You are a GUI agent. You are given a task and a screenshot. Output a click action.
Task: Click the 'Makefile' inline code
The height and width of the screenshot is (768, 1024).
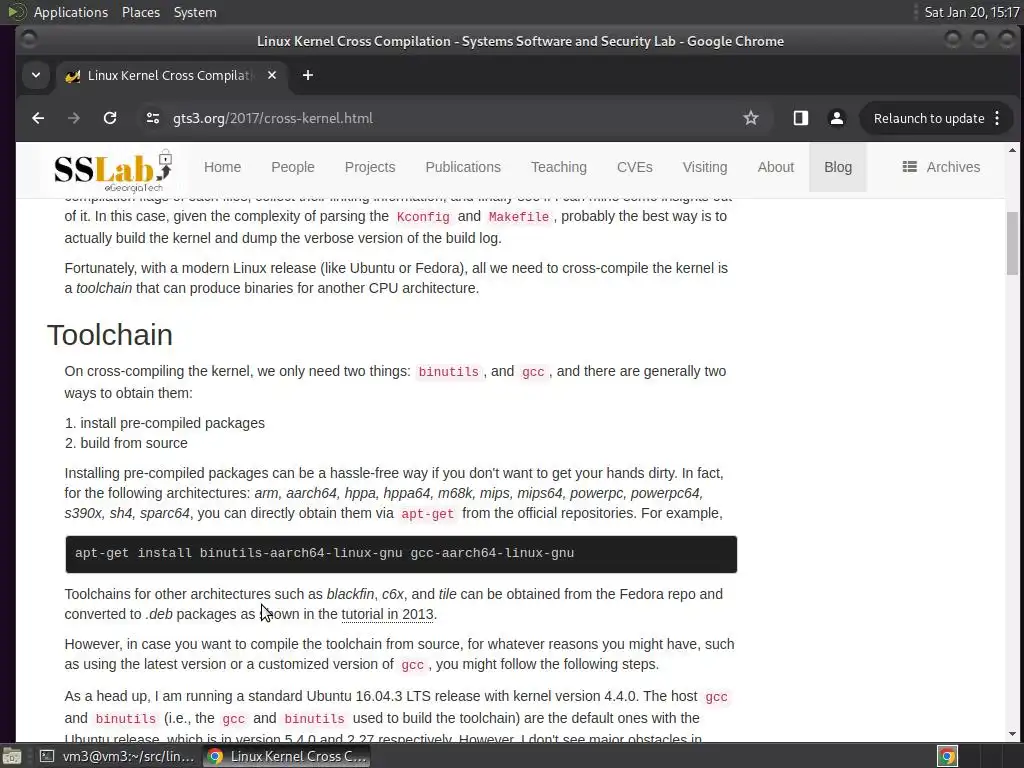(x=519, y=217)
